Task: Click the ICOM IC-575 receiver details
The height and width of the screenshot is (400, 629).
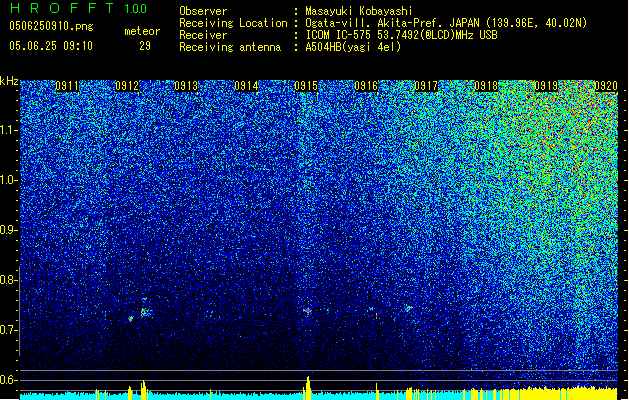Action: 401,35
